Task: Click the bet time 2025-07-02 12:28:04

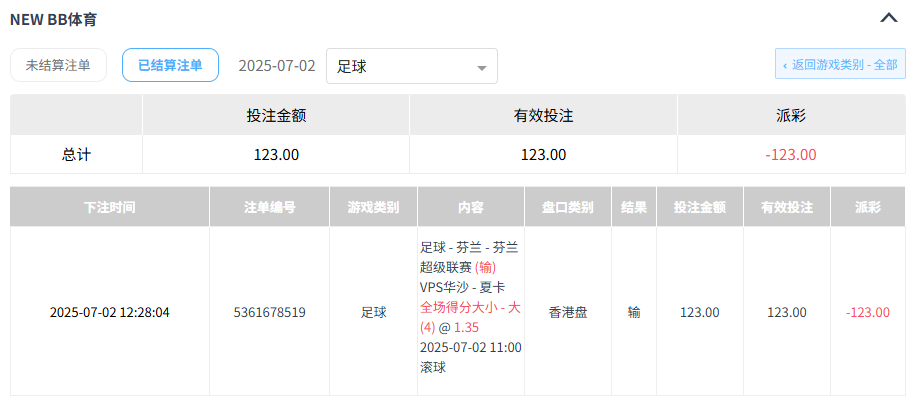Action: (109, 312)
